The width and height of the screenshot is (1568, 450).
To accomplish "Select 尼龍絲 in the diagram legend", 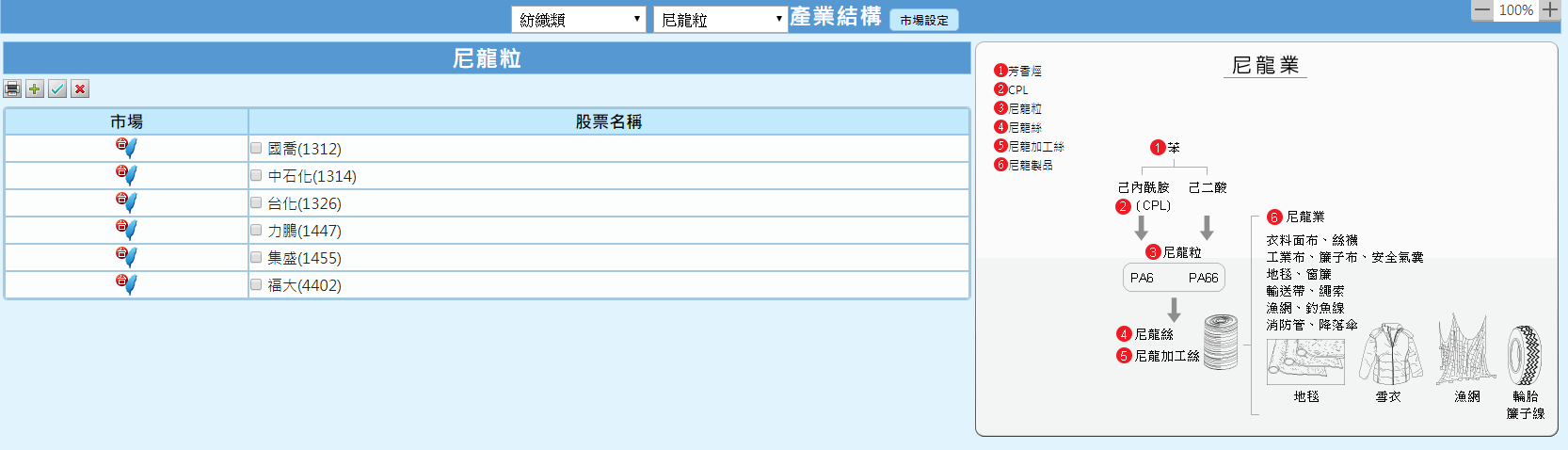I will click(1024, 127).
